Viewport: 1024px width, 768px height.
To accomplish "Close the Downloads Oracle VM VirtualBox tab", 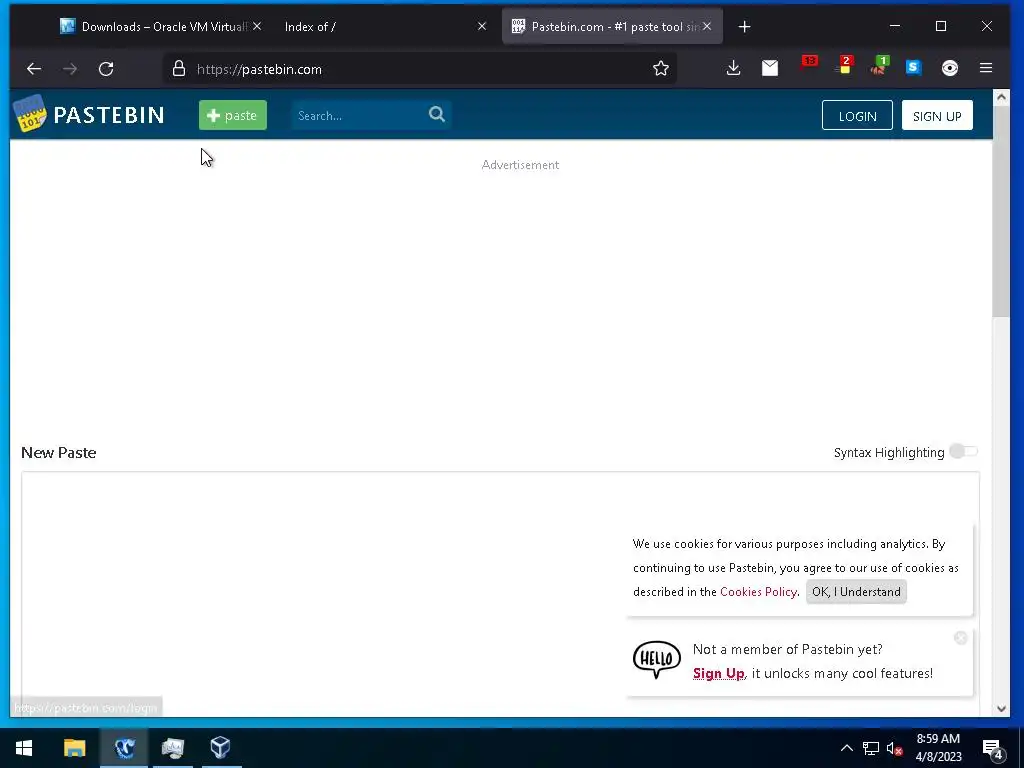I will tap(257, 26).
